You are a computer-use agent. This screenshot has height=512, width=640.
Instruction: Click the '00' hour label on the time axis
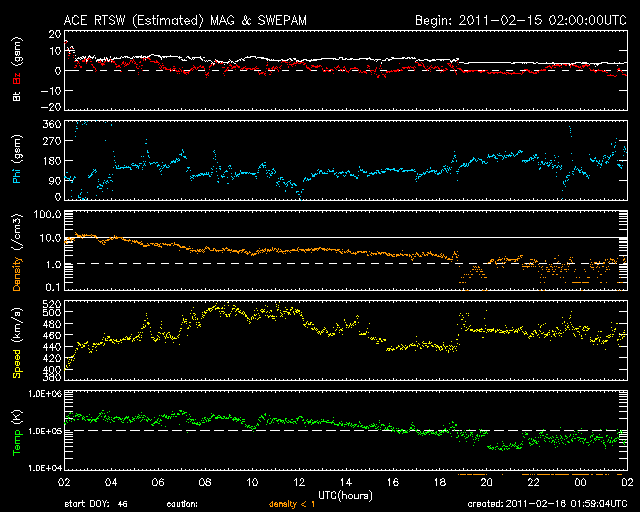[580, 482]
